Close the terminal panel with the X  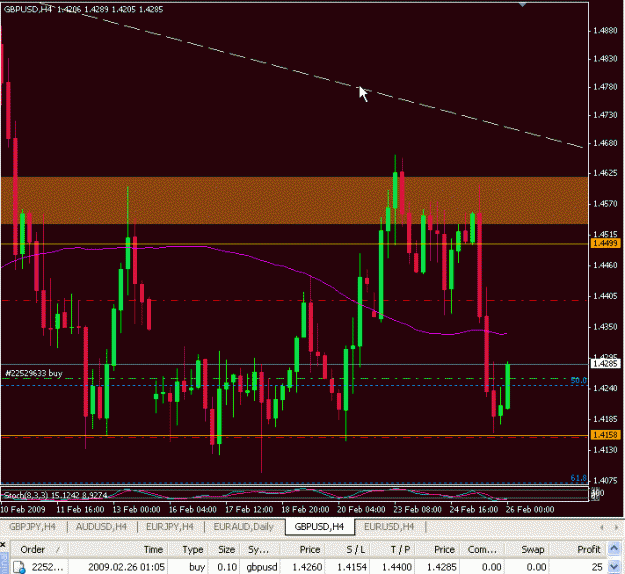(3, 545)
